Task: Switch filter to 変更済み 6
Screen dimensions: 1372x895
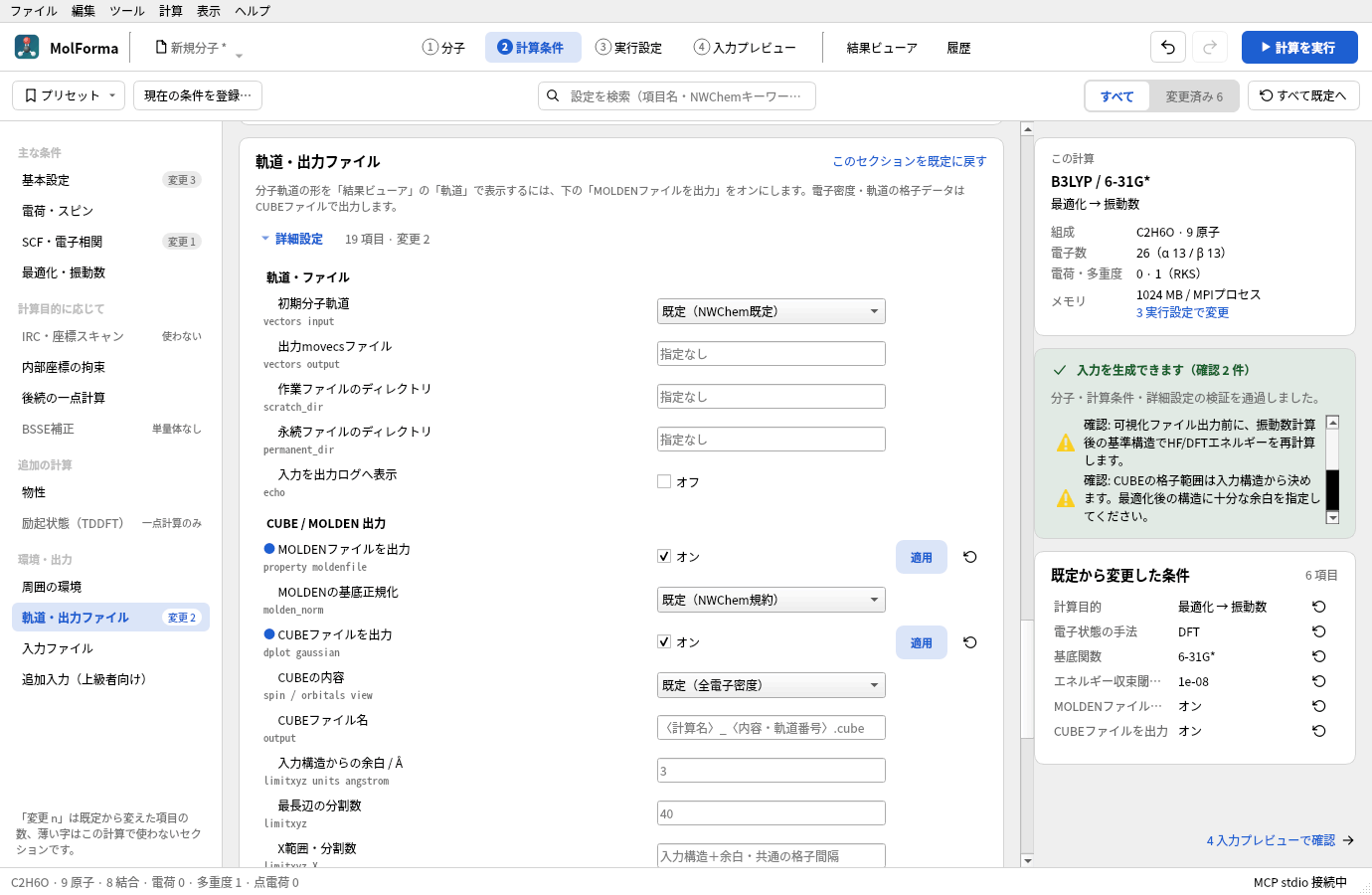Action: click(x=1194, y=96)
